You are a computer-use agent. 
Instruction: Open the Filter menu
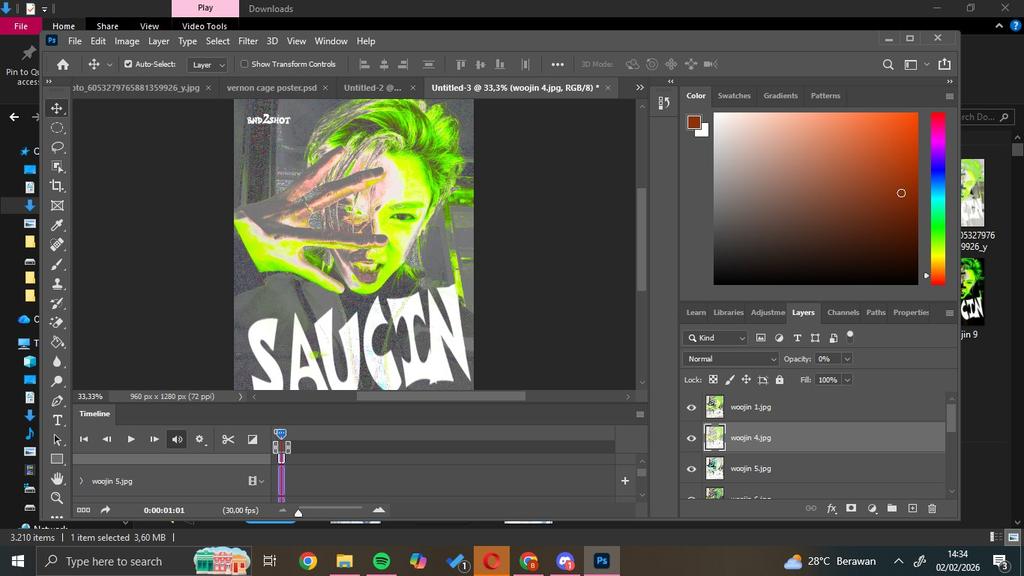coord(248,41)
